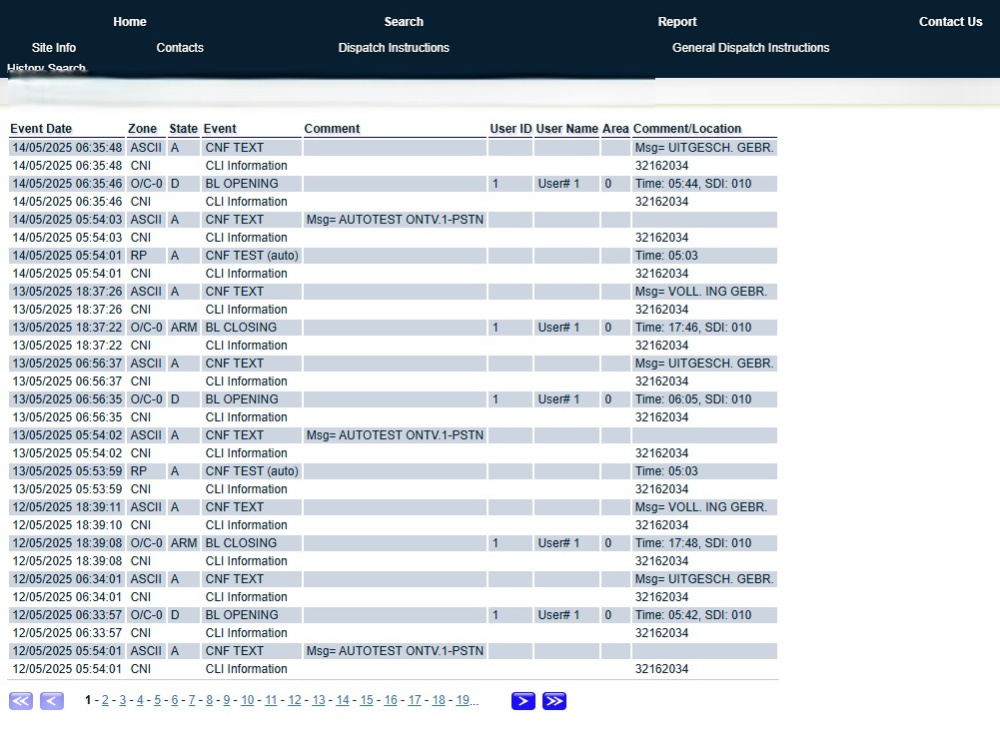
Task: Click 'Msg= UITGESCH. GEBR.' on 12/05/2025 row
Action: [x=704, y=579]
